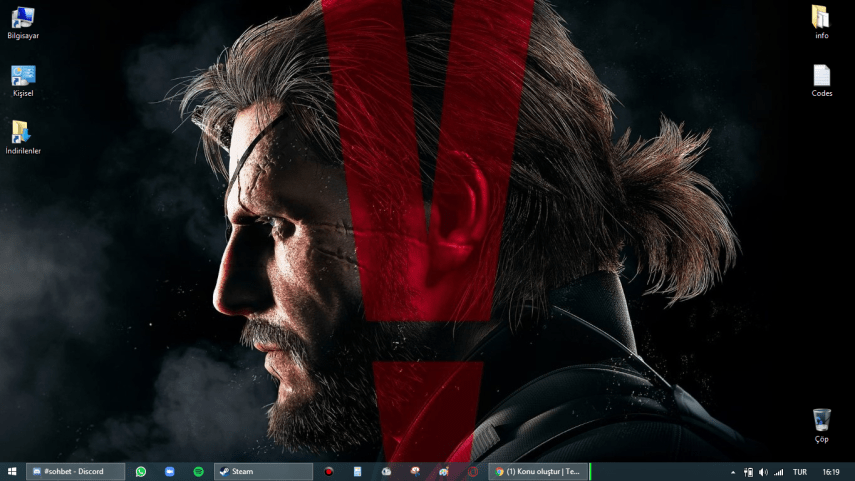The width and height of the screenshot is (855, 481).
Task: Open the power/battery tray icon
Action: (749, 472)
